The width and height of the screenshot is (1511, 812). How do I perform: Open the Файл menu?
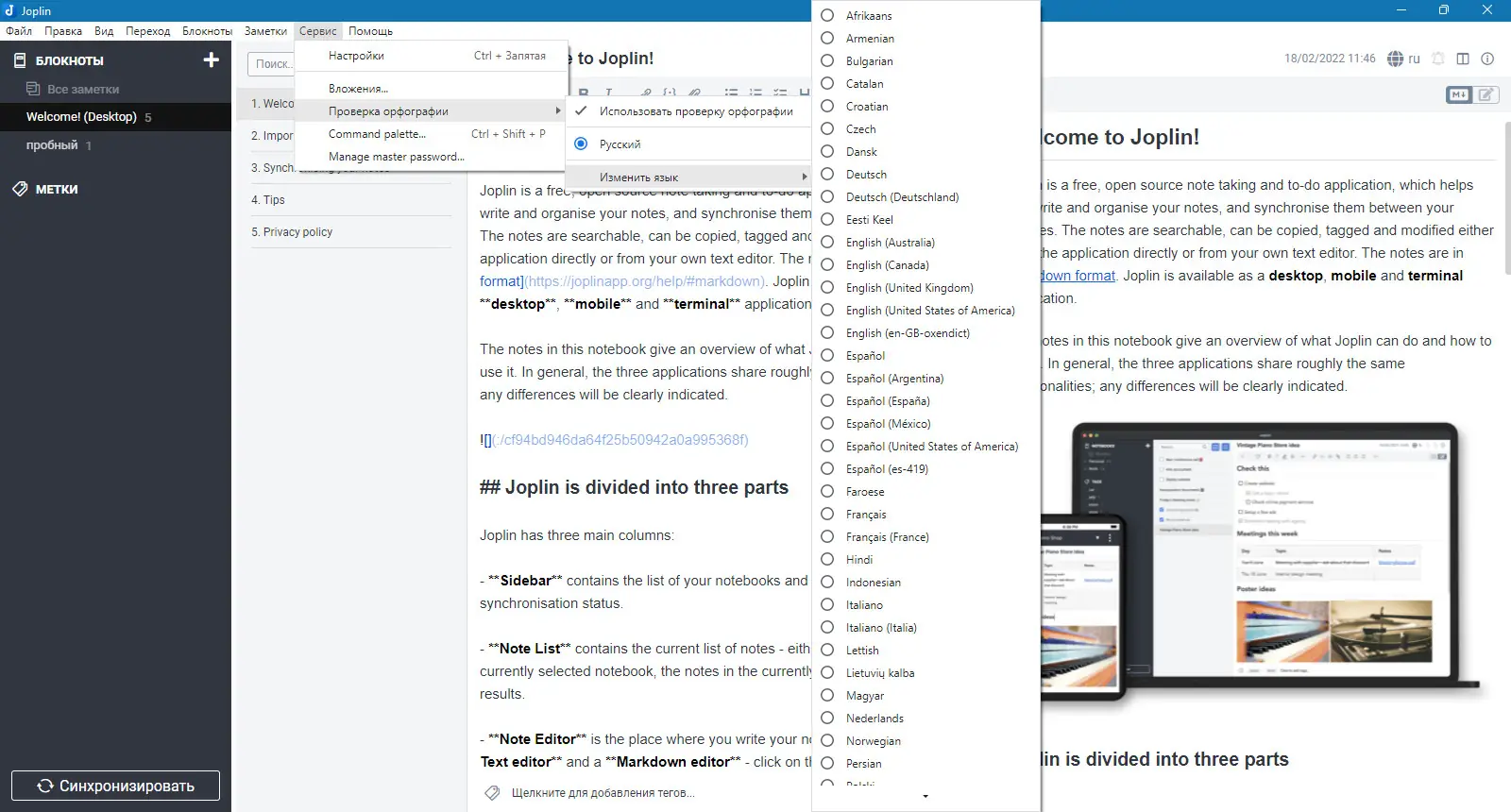19,31
